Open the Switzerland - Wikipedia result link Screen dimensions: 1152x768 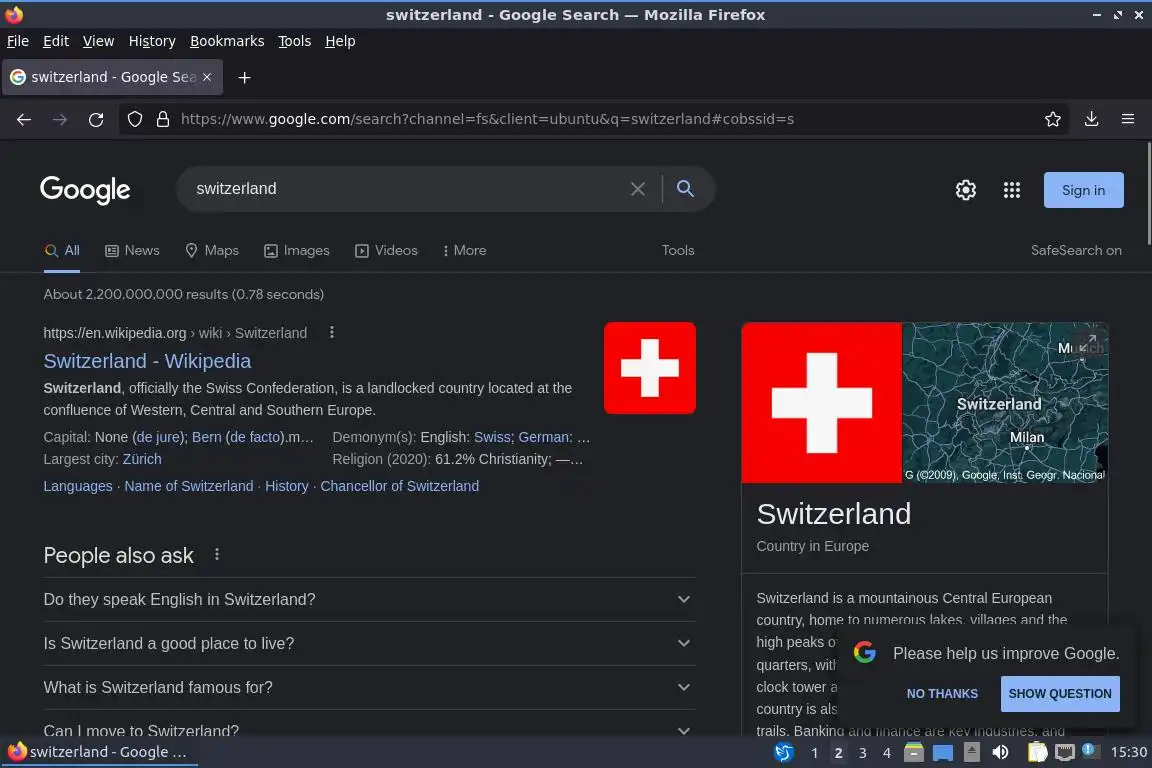pos(147,361)
